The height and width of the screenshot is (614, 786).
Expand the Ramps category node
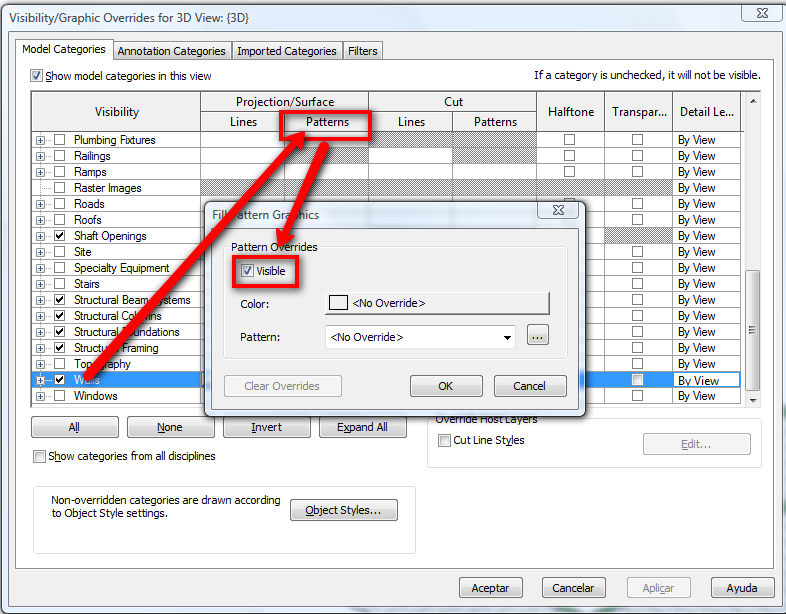(x=41, y=172)
